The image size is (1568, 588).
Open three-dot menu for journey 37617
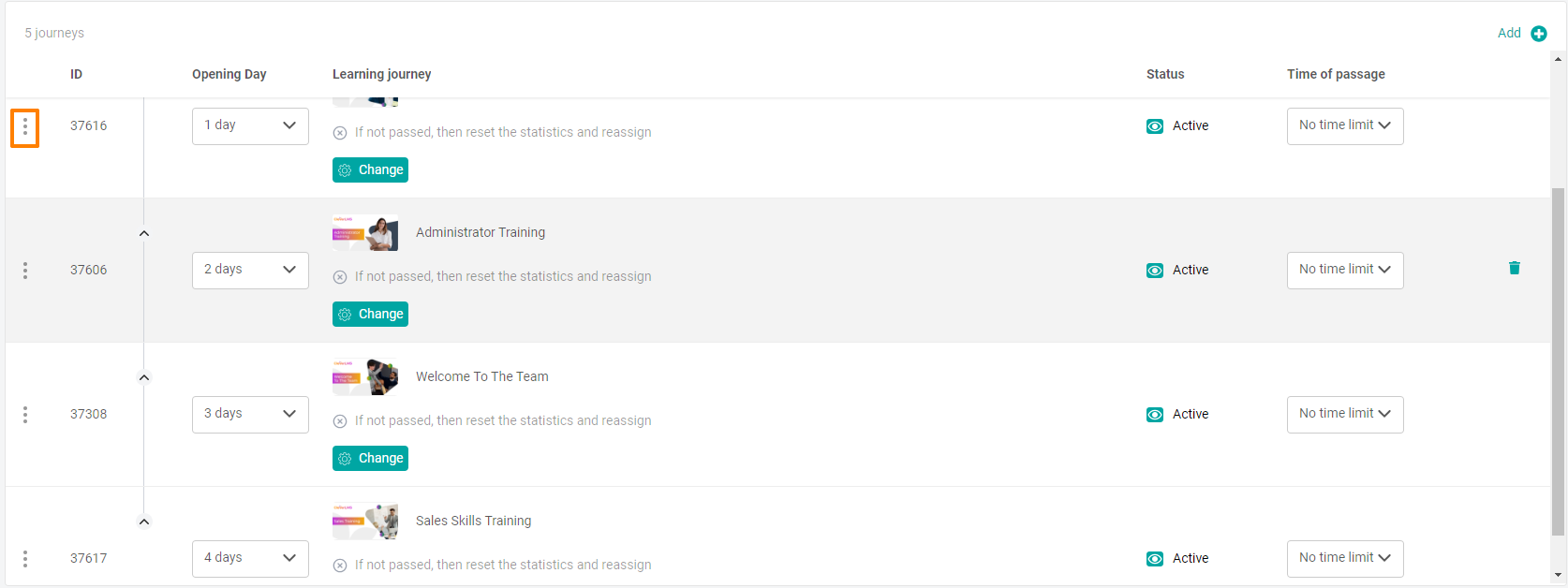point(25,559)
